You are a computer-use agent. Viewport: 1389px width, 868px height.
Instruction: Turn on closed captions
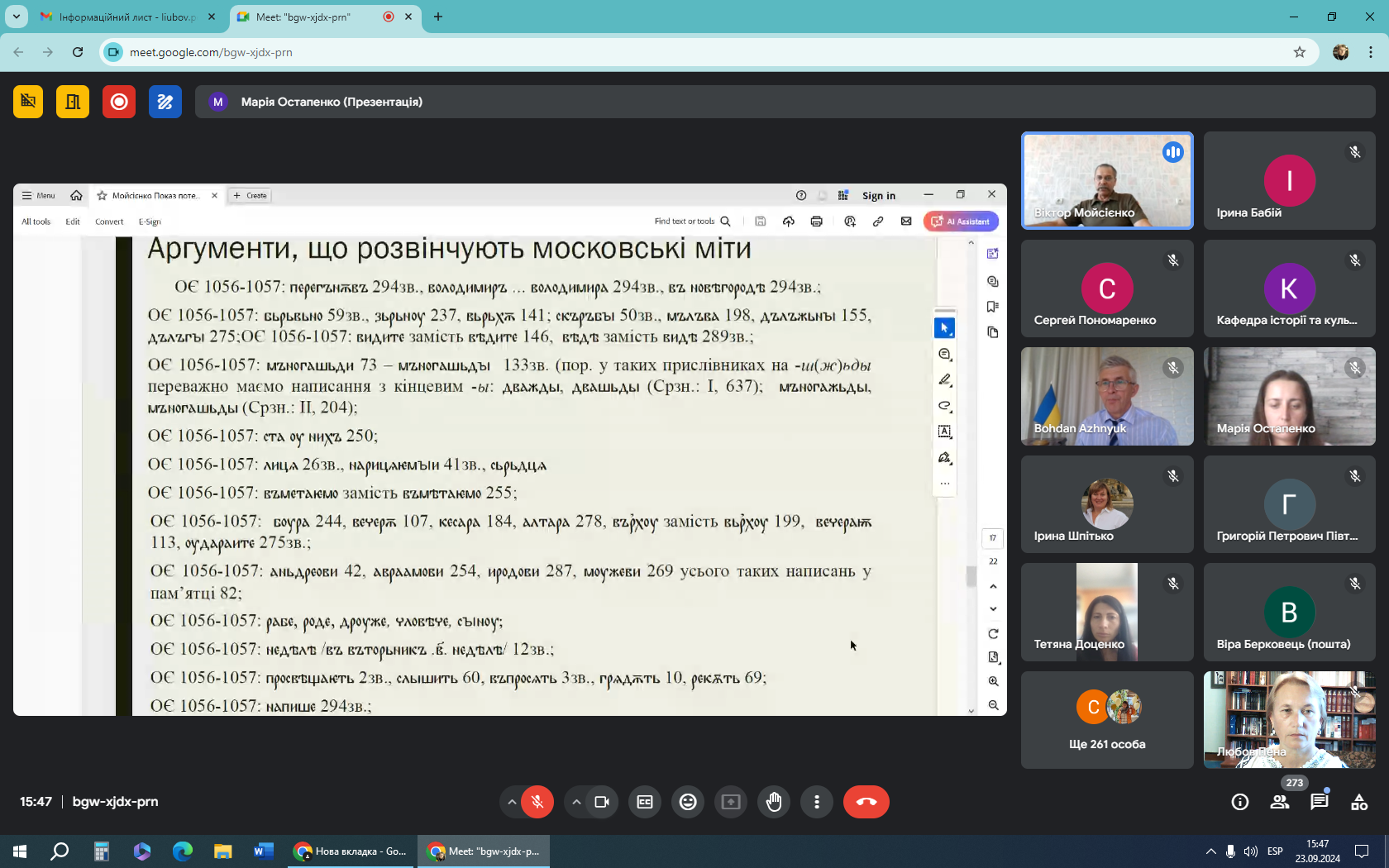pyautogui.click(x=645, y=802)
